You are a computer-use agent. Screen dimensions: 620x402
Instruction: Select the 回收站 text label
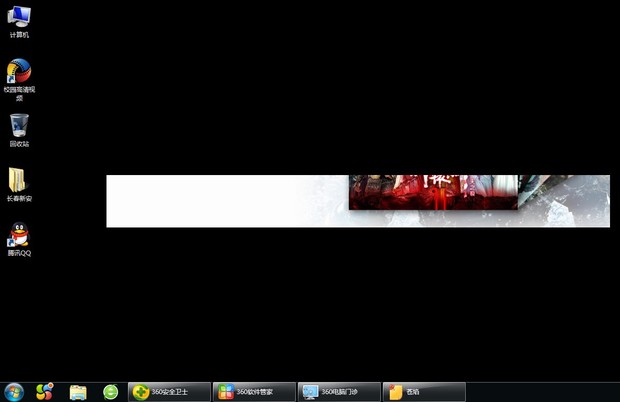[x=20, y=144]
